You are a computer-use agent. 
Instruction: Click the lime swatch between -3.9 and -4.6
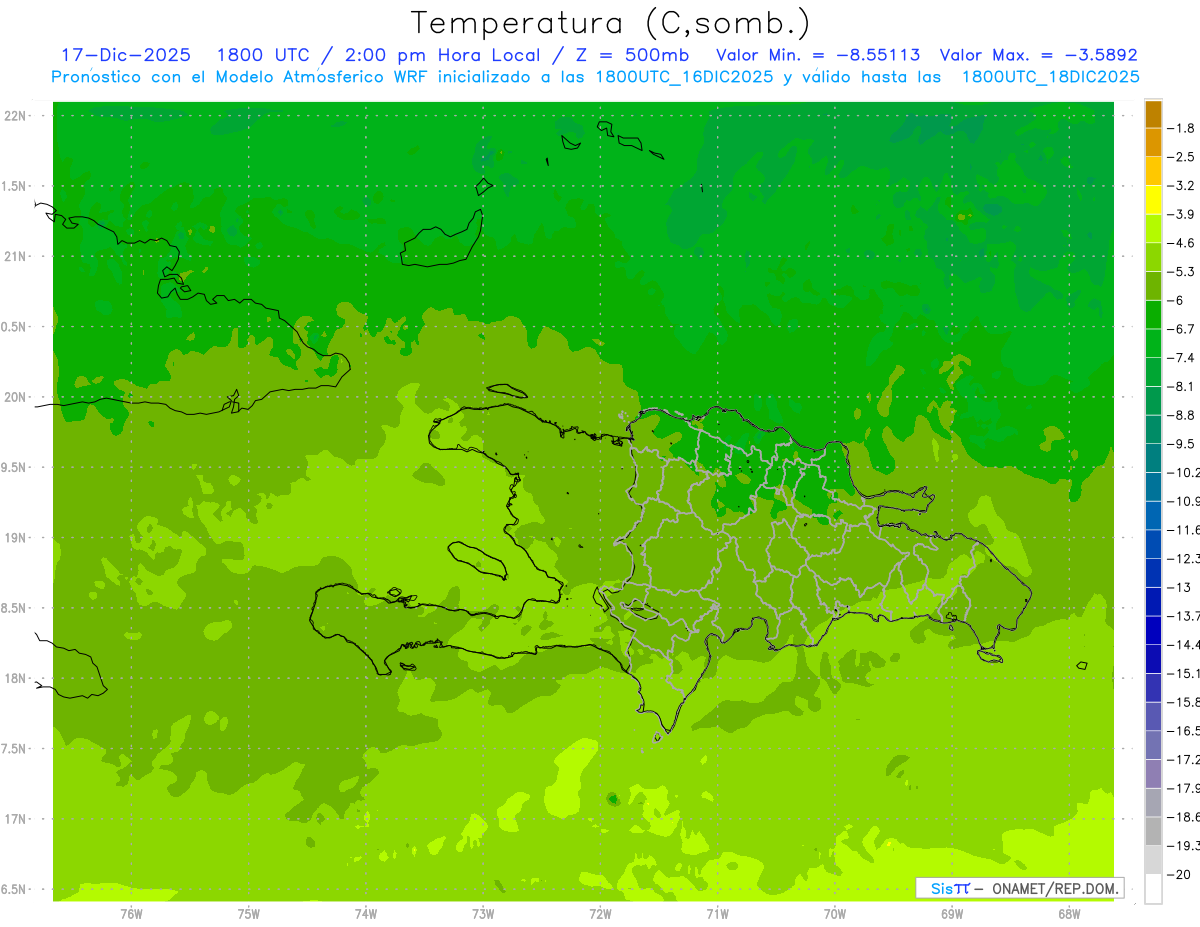pyautogui.click(x=1153, y=229)
